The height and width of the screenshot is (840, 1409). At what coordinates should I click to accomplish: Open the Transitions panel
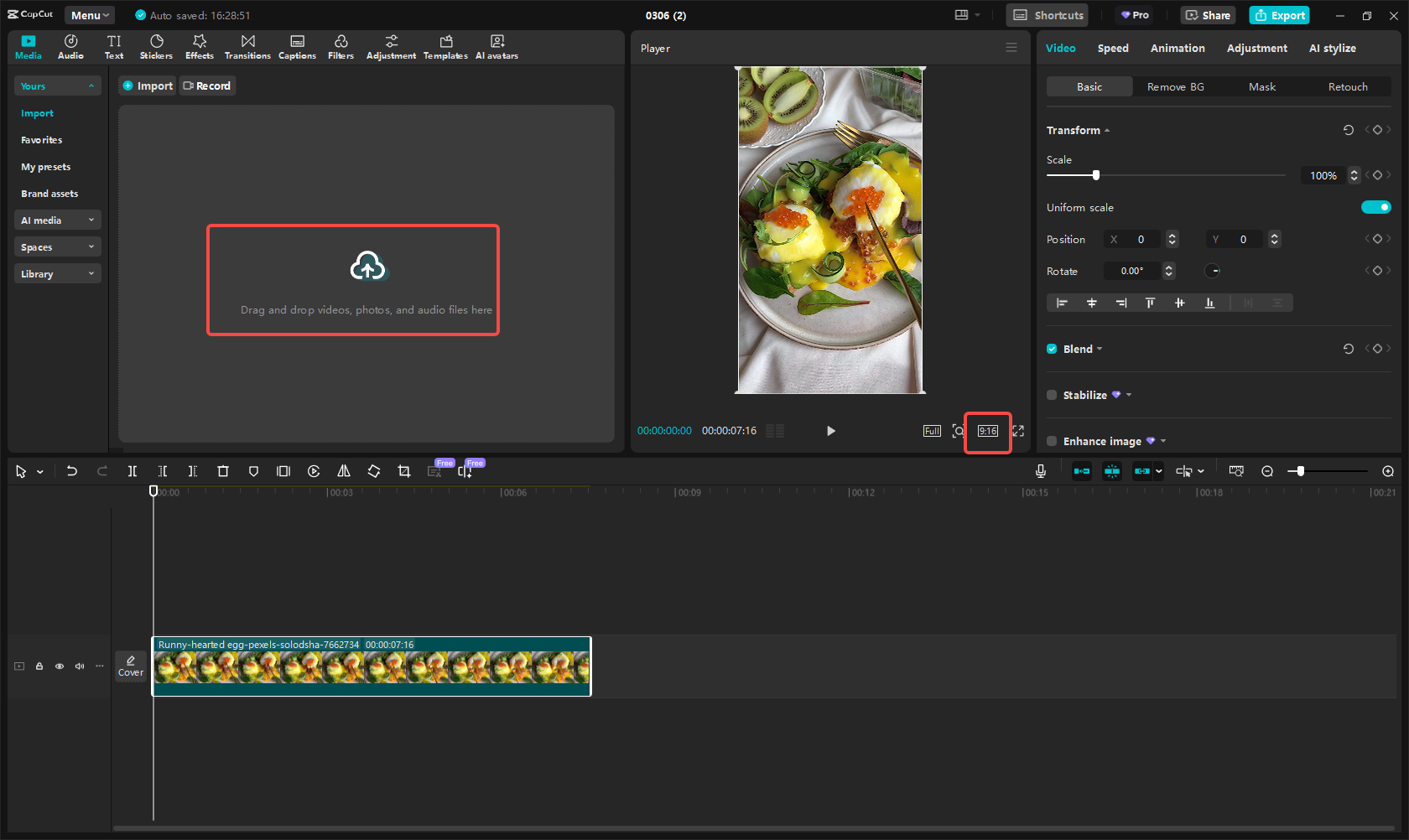pos(247,47)
